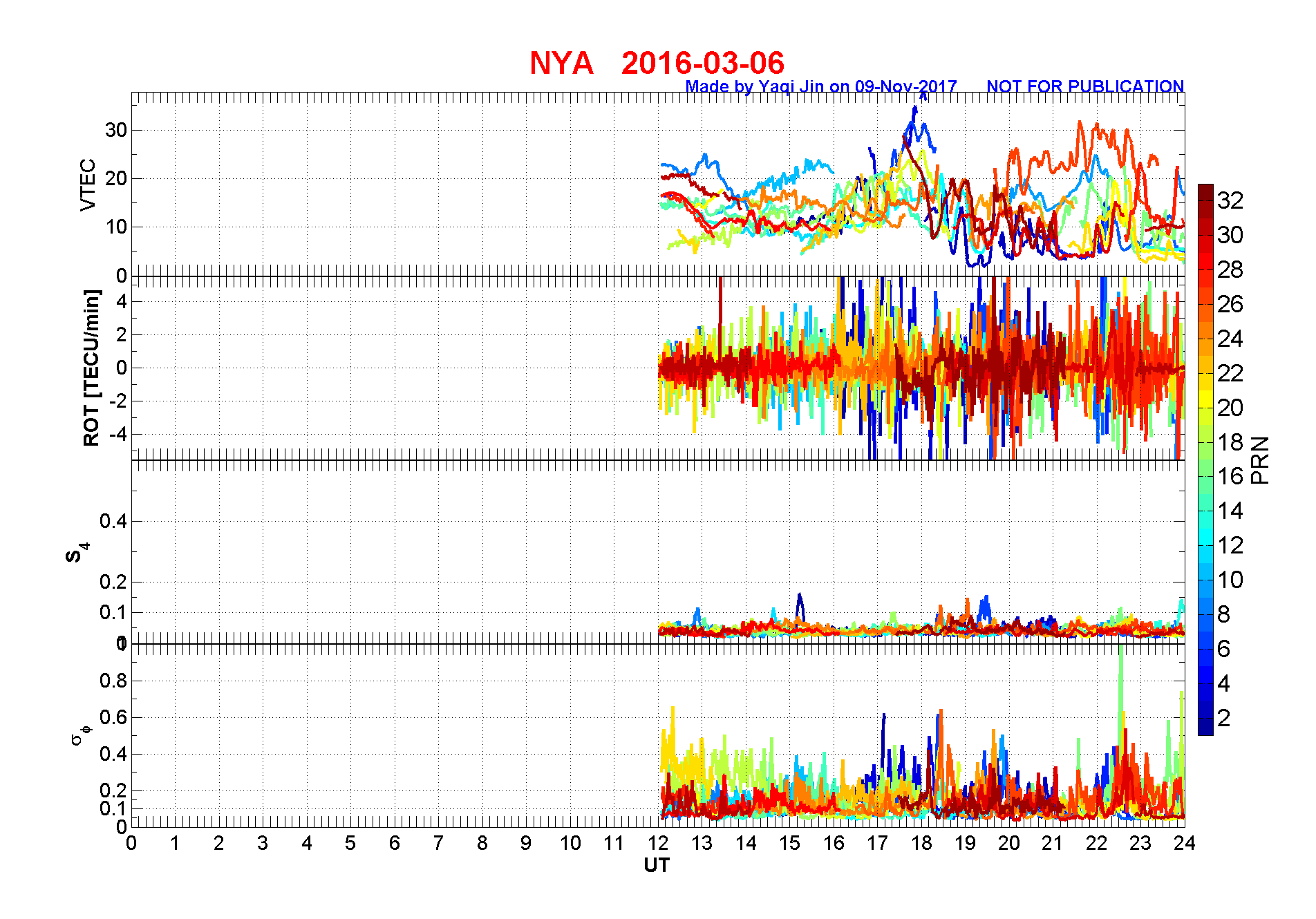Click the PRN colorbar at value 32

click(x=1205, y=200)
